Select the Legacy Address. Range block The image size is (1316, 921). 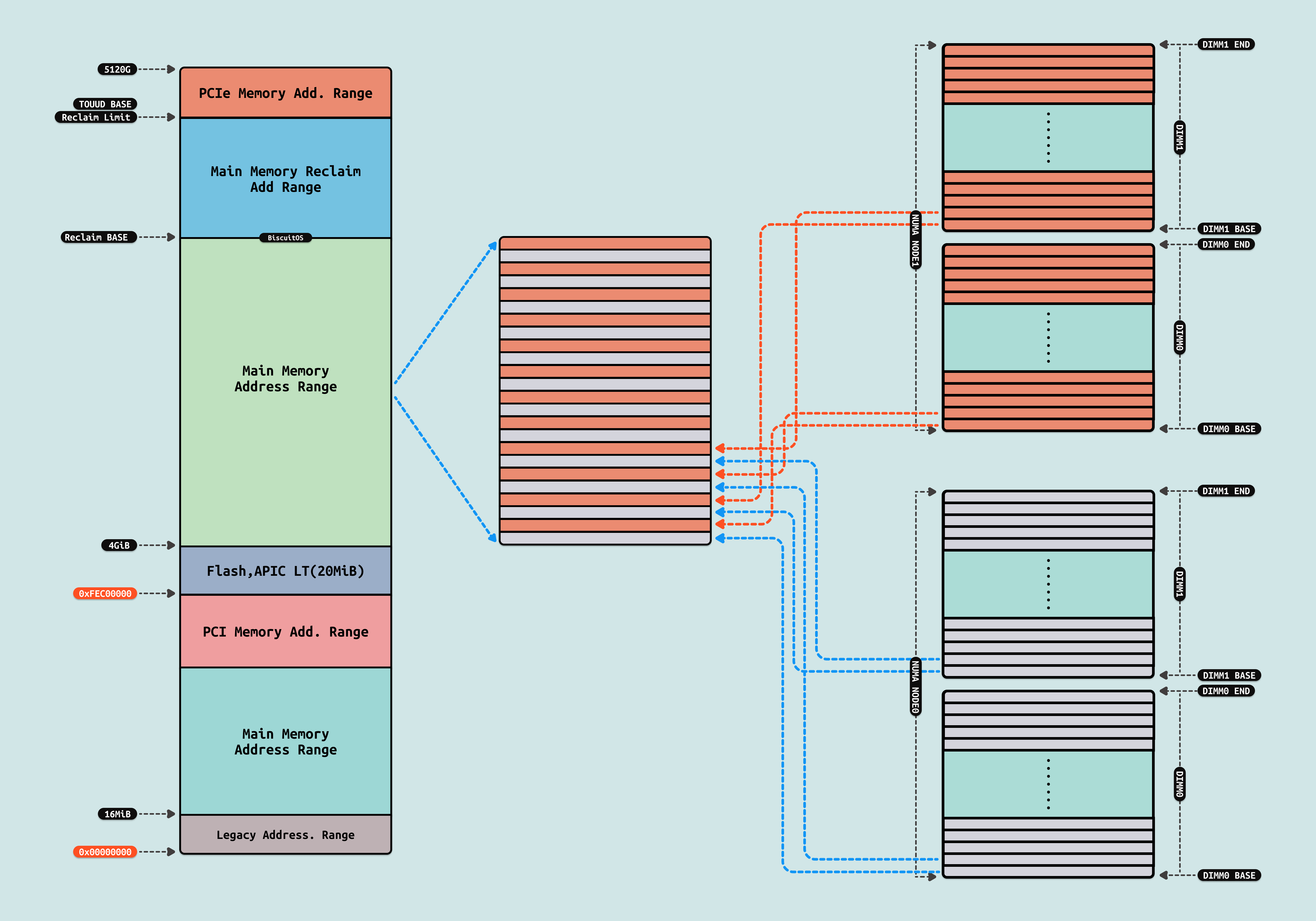285,834
